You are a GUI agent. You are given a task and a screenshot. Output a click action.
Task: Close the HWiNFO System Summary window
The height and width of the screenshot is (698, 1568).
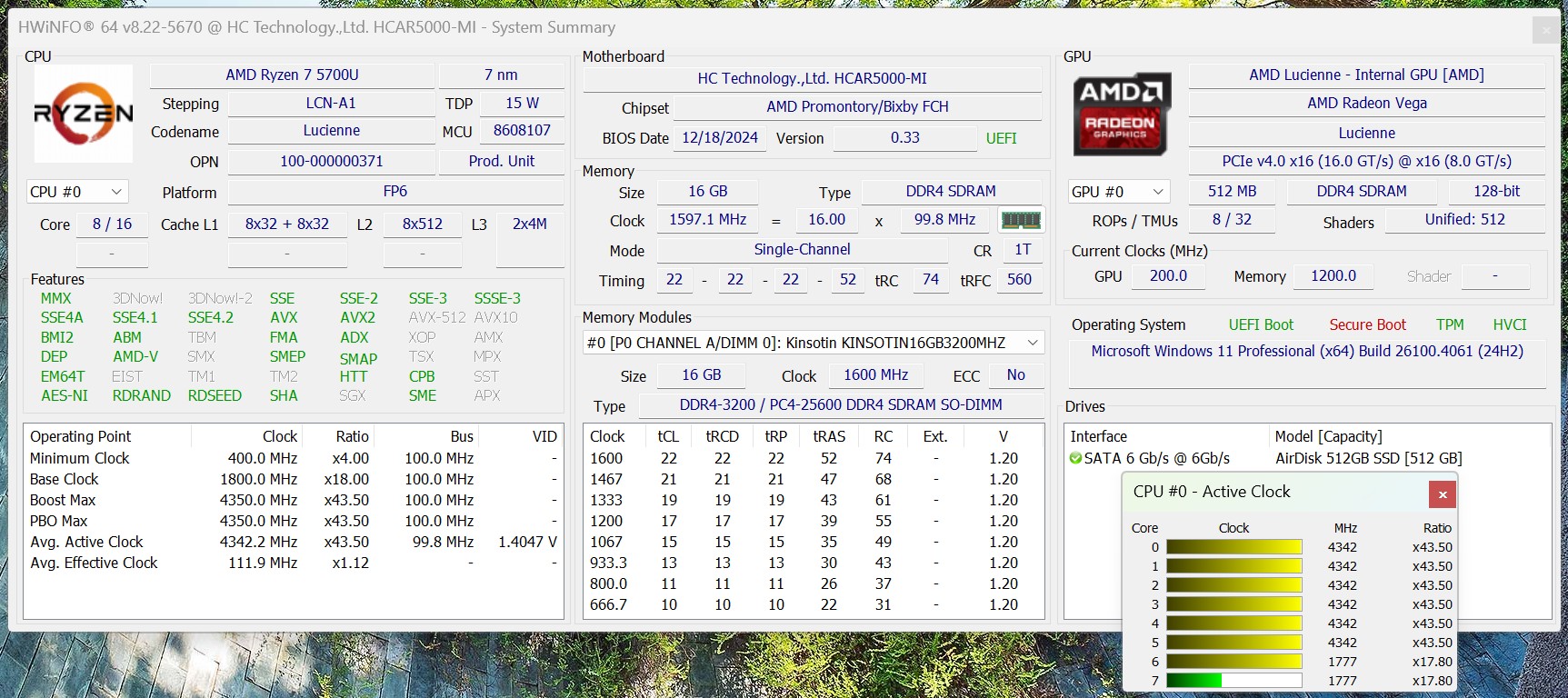coord(1545,30)
